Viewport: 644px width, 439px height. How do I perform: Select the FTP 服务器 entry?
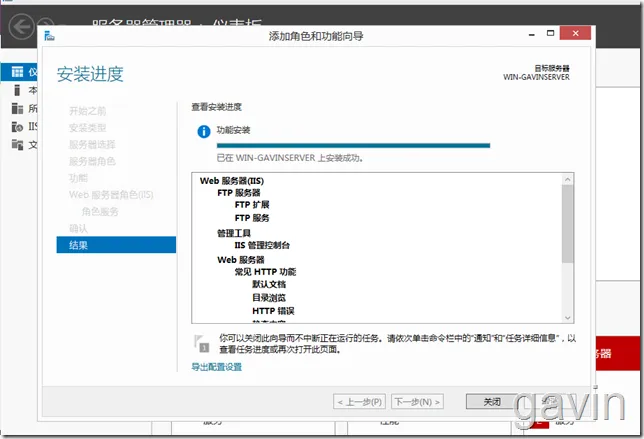click(239, 193)
